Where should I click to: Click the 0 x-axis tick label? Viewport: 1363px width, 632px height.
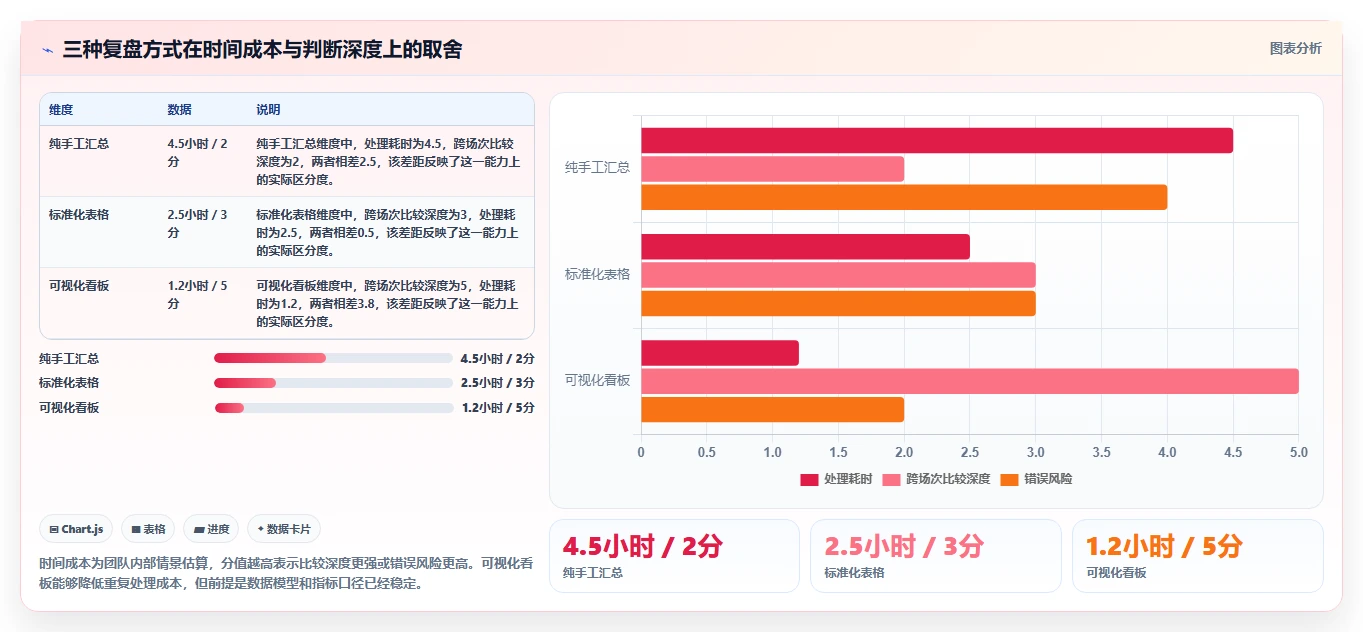[641, 452]
